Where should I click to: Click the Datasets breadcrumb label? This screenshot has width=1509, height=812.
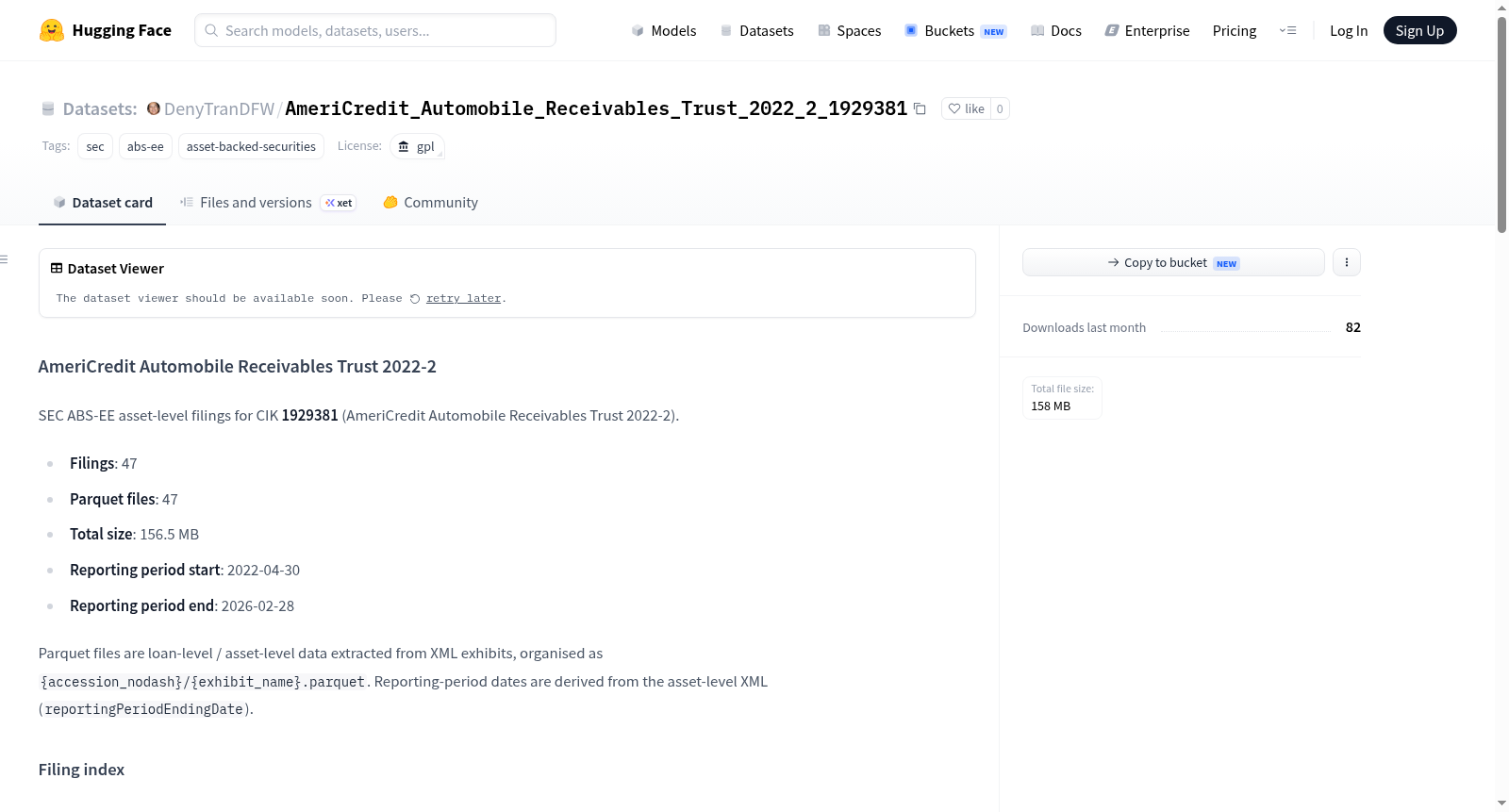coord(100,108)
